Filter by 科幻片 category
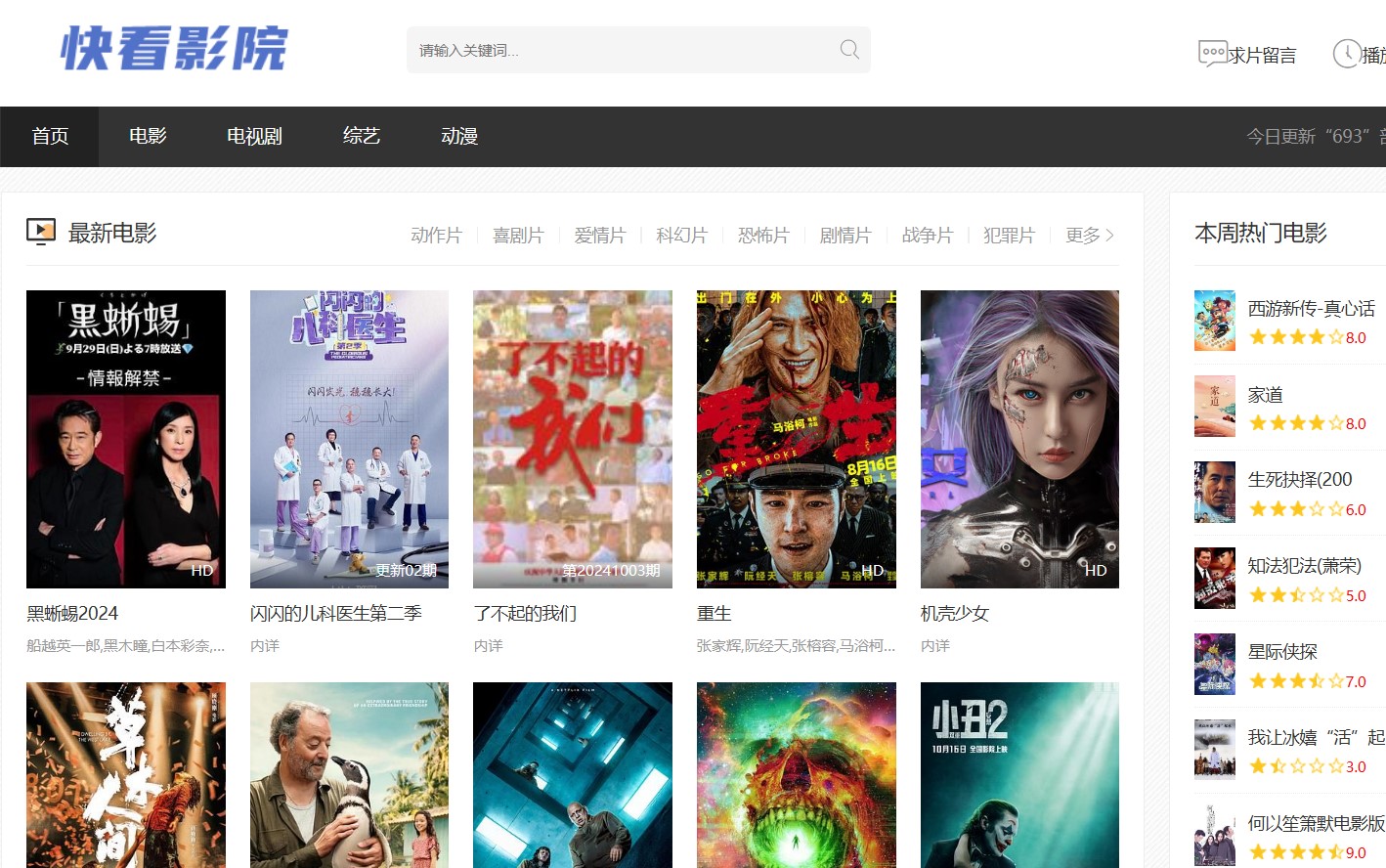Viewport: 1386px width, 868px height. pos(681,235)
